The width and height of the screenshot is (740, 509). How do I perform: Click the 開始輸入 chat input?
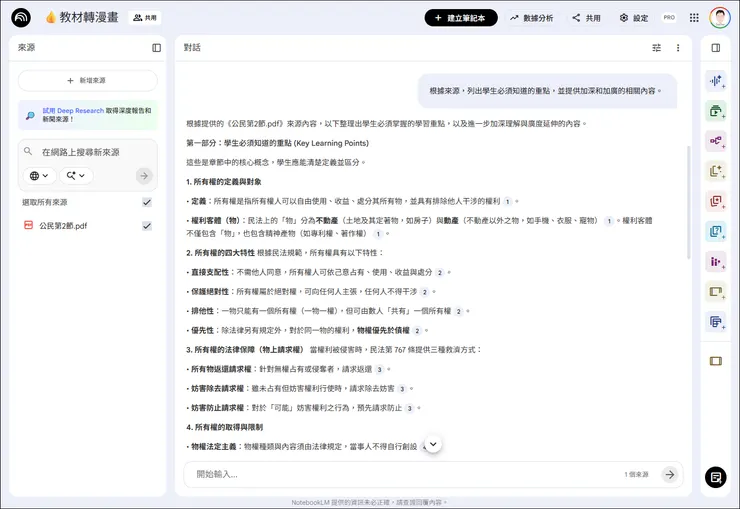tap(406, 474)
